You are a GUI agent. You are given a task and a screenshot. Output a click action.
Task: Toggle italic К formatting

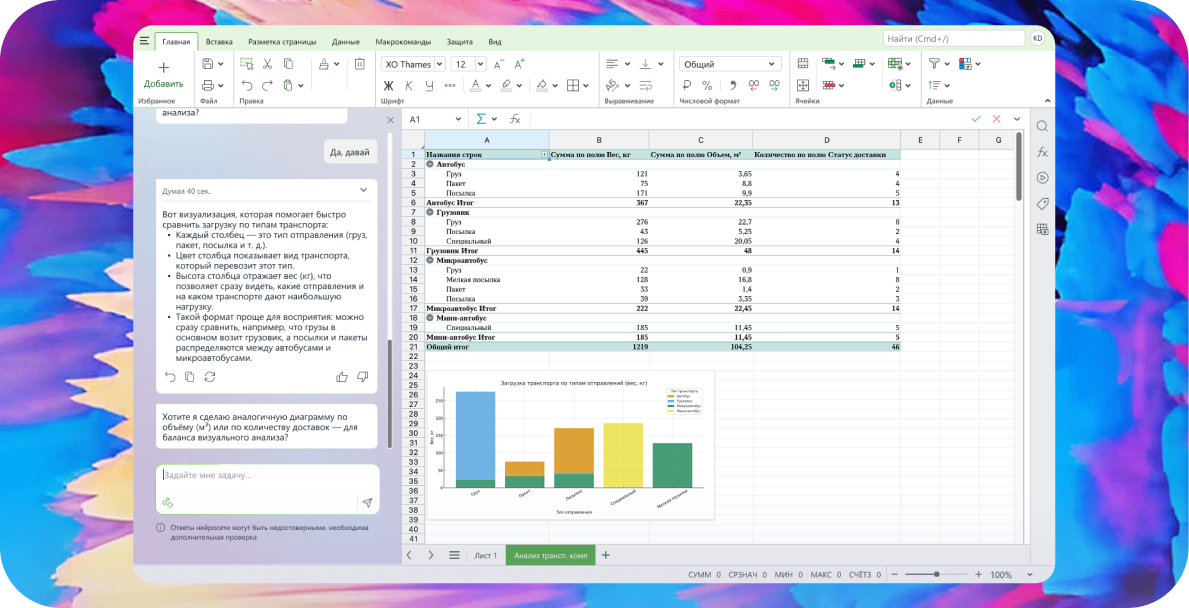pos(410,86)
